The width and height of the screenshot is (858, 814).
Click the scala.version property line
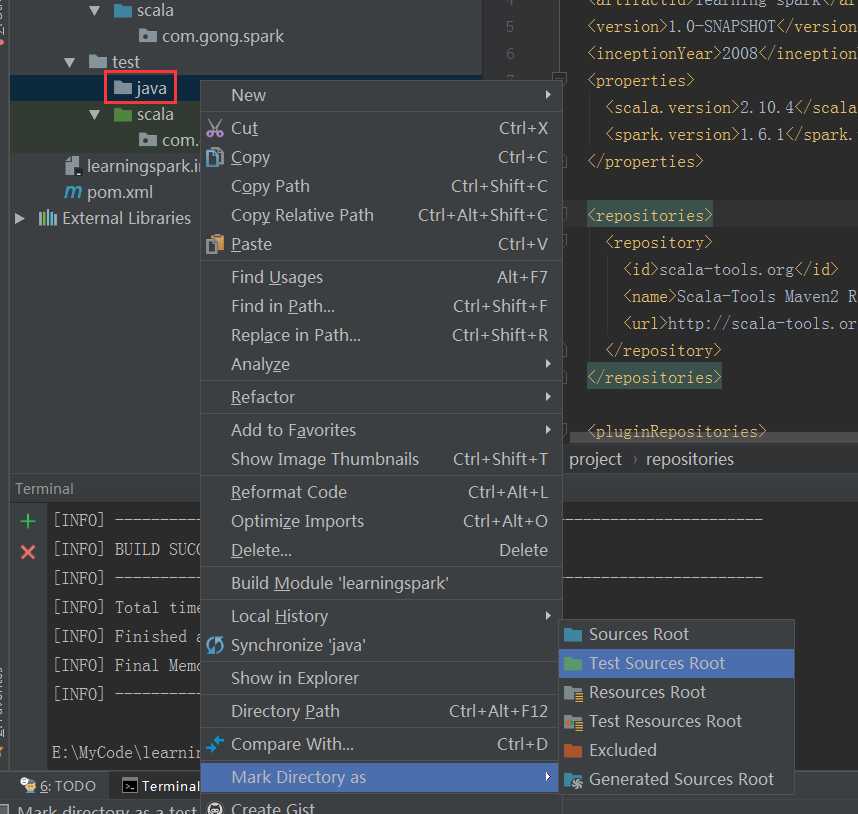731,108
